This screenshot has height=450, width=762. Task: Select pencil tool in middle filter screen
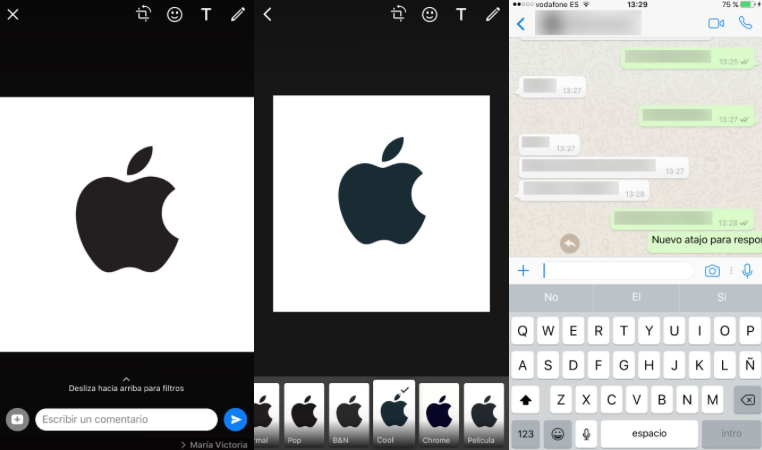(493, 15)
